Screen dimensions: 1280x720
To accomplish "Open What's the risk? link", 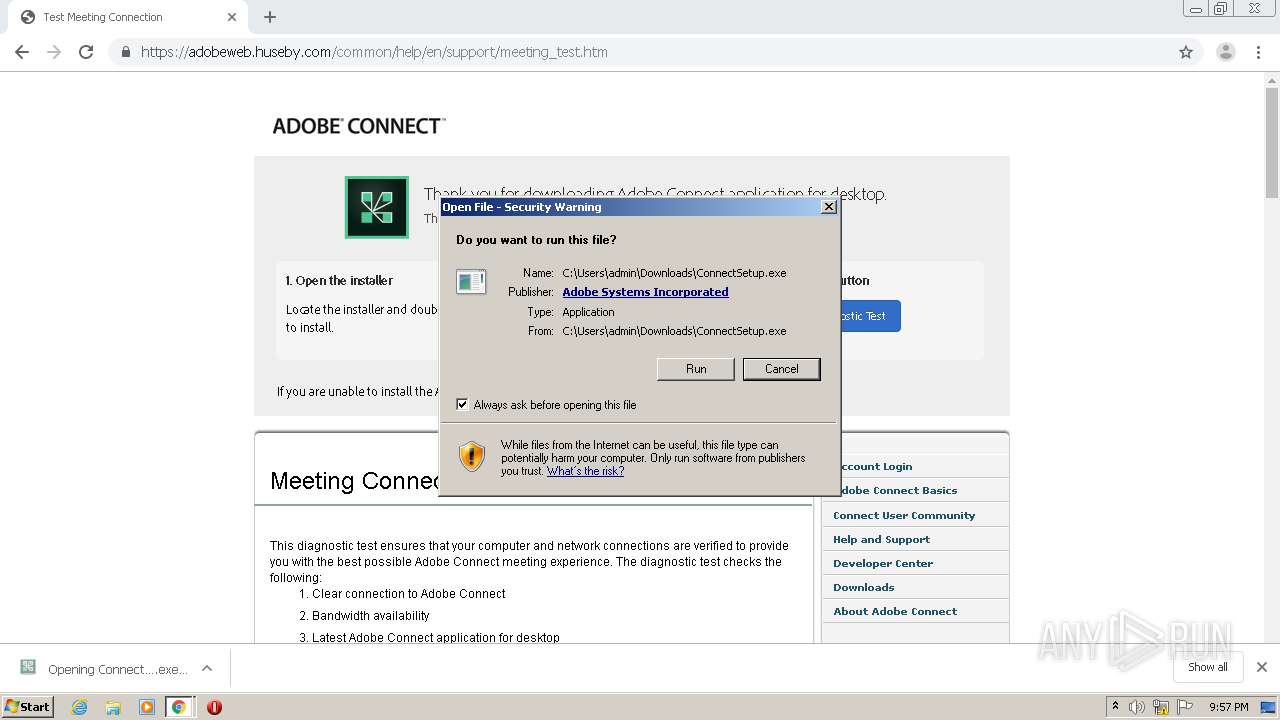I will (x=585, y=471).
